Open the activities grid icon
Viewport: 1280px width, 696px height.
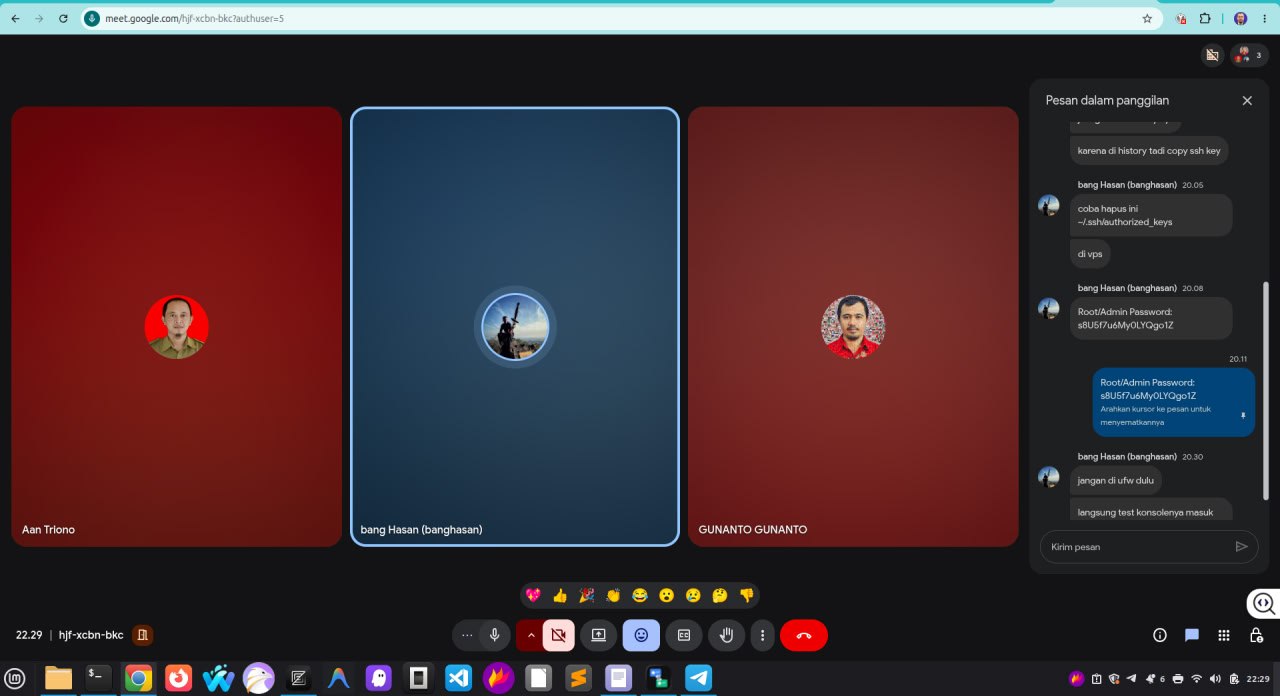click(1224, 635)
